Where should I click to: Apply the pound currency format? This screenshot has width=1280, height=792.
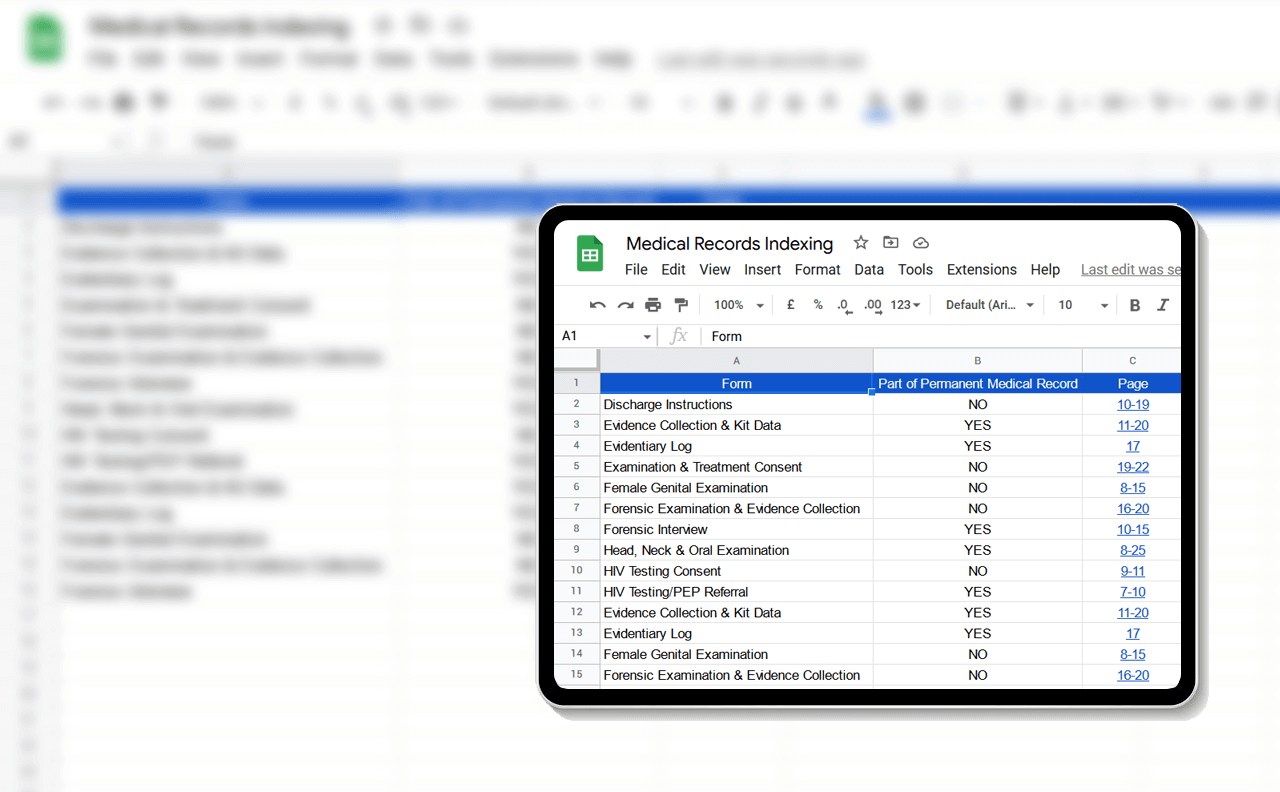click(x=791, y=305)
